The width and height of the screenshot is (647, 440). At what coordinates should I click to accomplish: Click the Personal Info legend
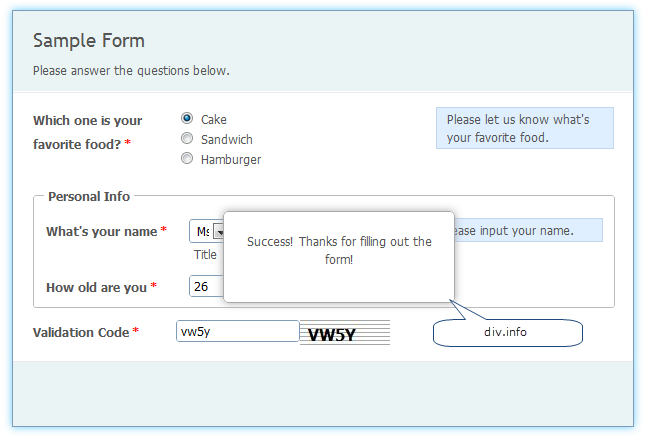pos(89,196)
